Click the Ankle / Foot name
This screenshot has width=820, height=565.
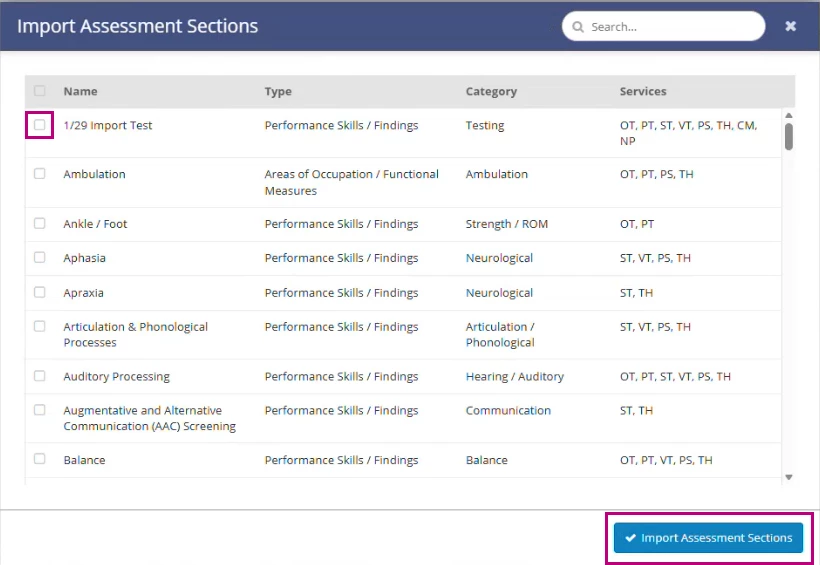[95, 224]
